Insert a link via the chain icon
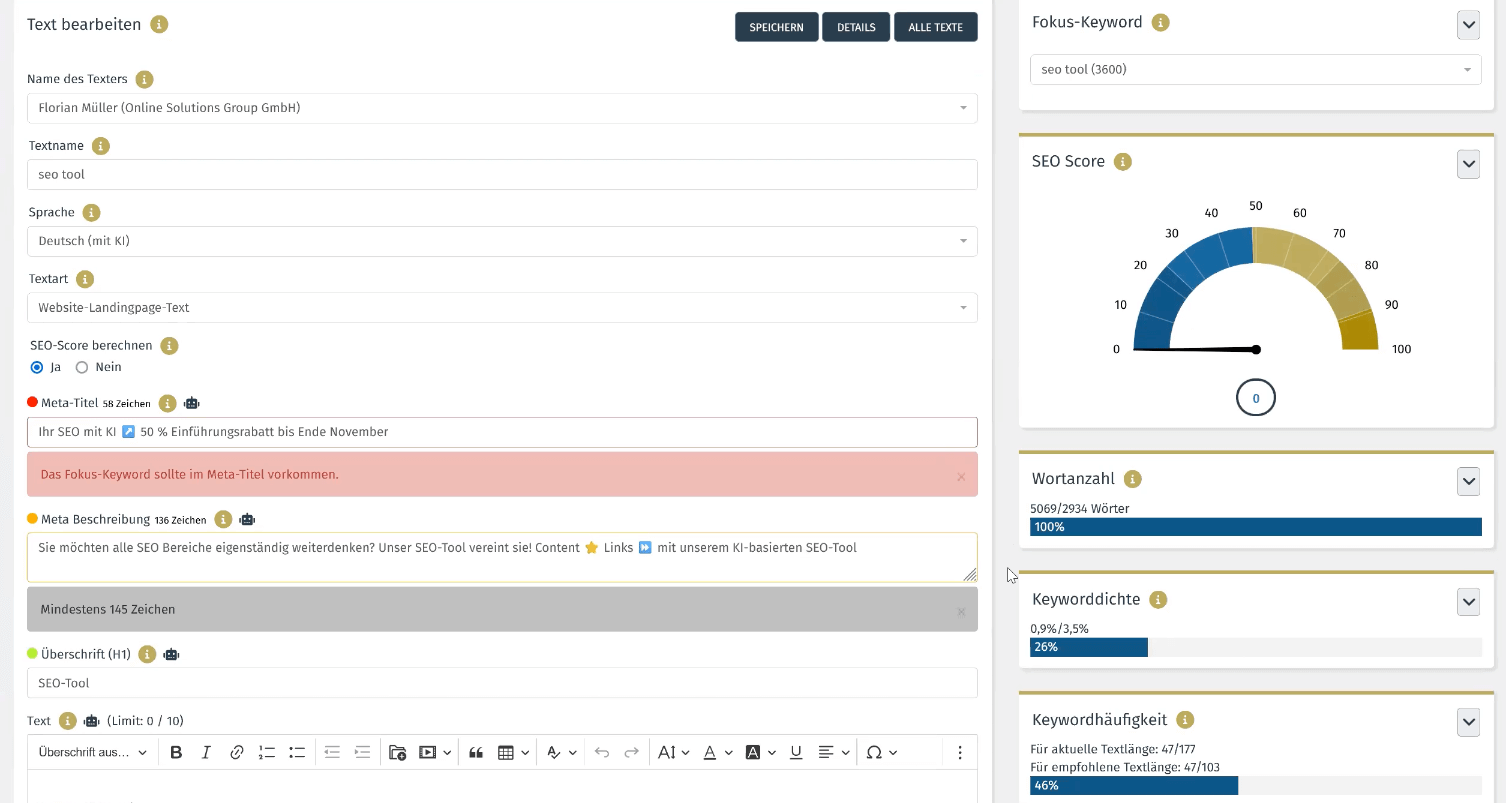Image resolution: width=1506 pixels, height=803 pixels. (x=237, y=752)
